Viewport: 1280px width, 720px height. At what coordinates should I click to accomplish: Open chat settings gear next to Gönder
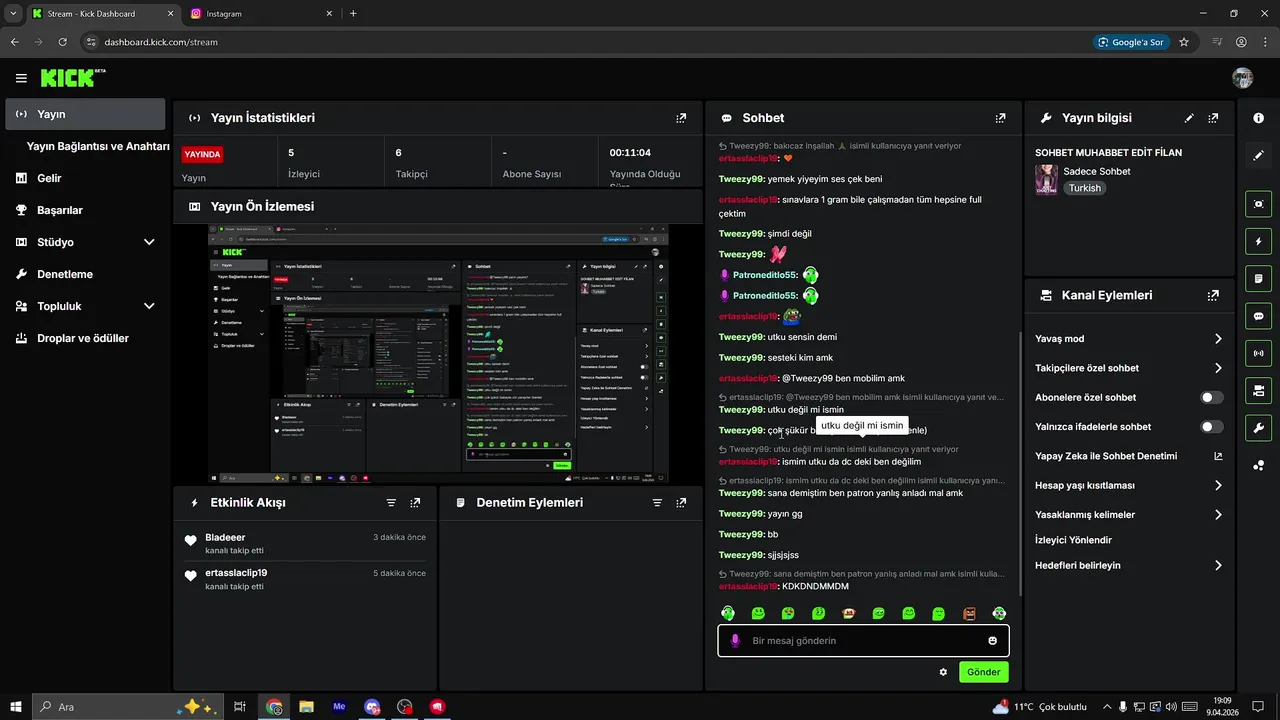[x=943, y=672]
